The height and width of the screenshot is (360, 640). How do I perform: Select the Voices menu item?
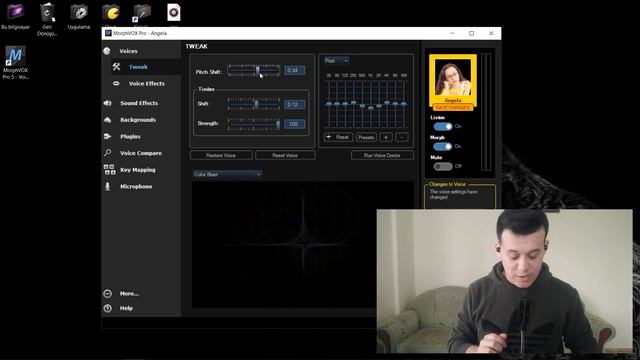(128, 51)
